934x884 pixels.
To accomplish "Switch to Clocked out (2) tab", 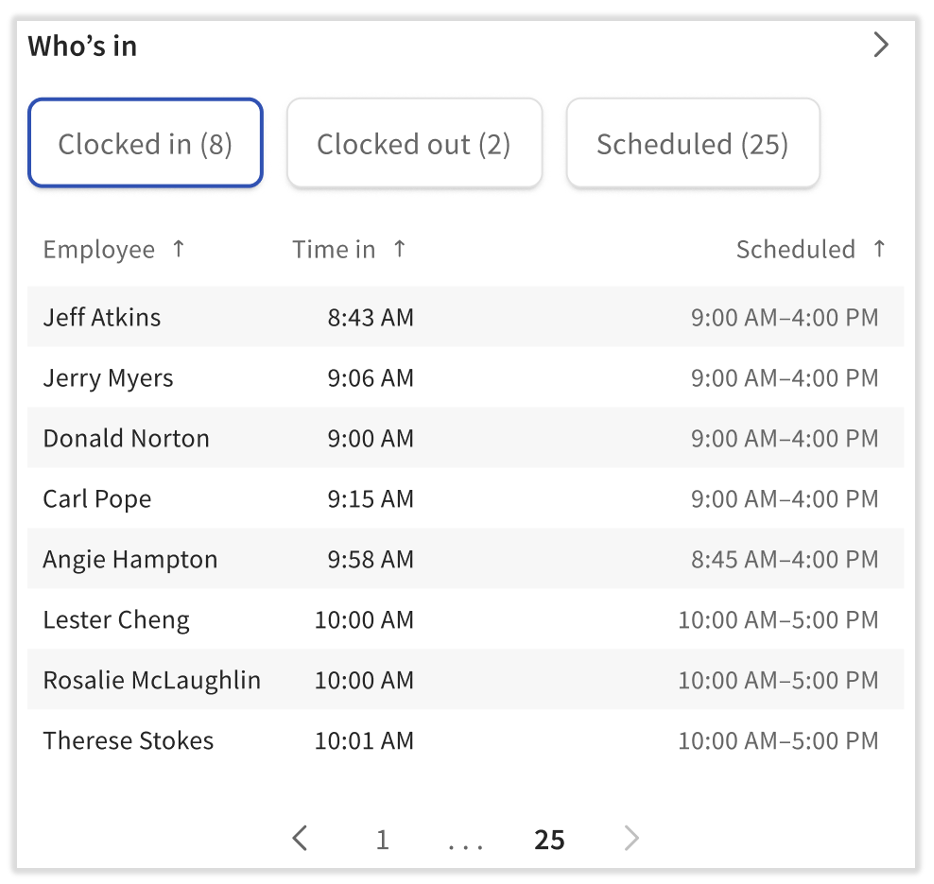I will click(414, 143).
